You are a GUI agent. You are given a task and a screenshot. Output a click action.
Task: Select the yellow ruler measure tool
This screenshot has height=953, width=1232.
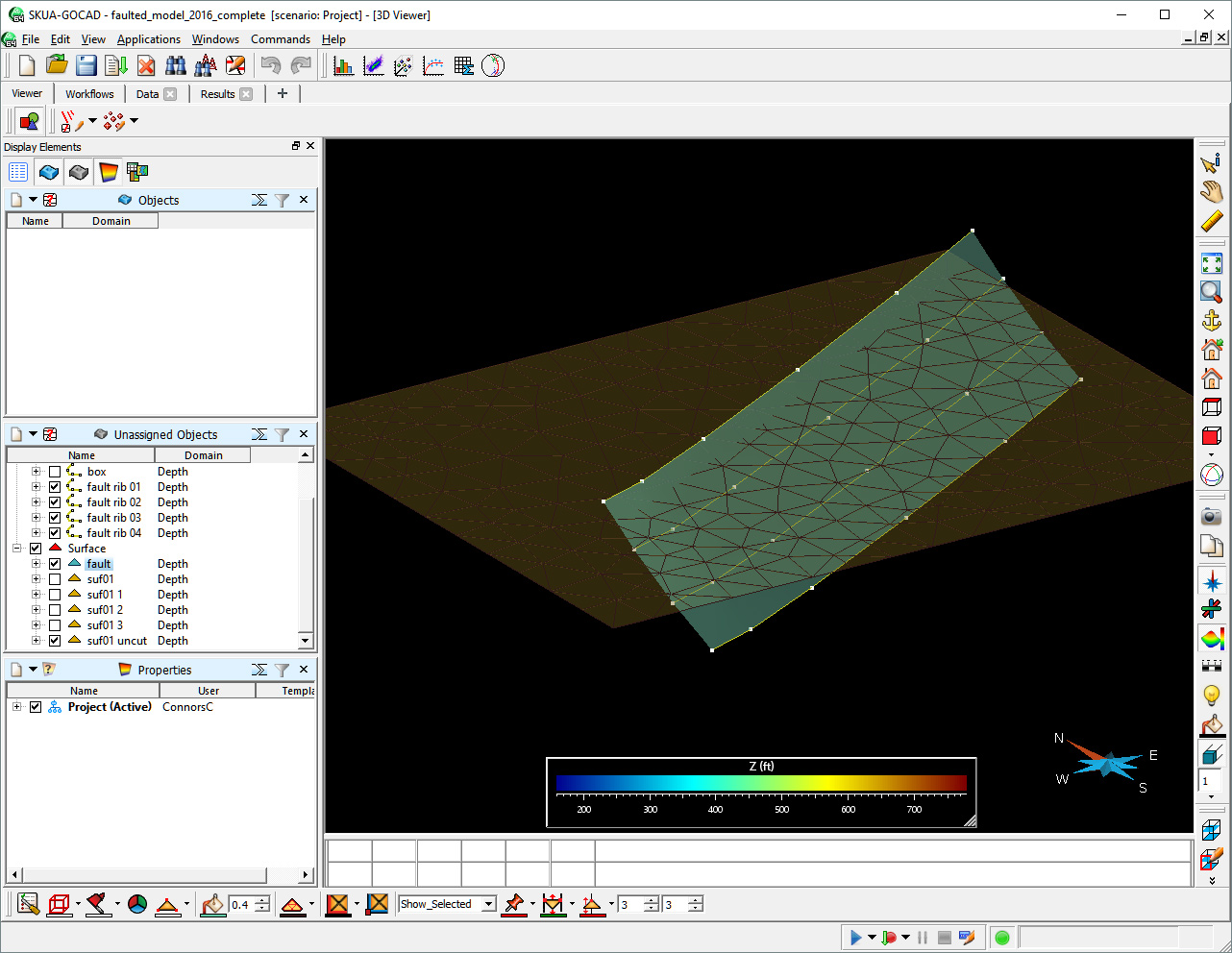(x=1212, y=221)
